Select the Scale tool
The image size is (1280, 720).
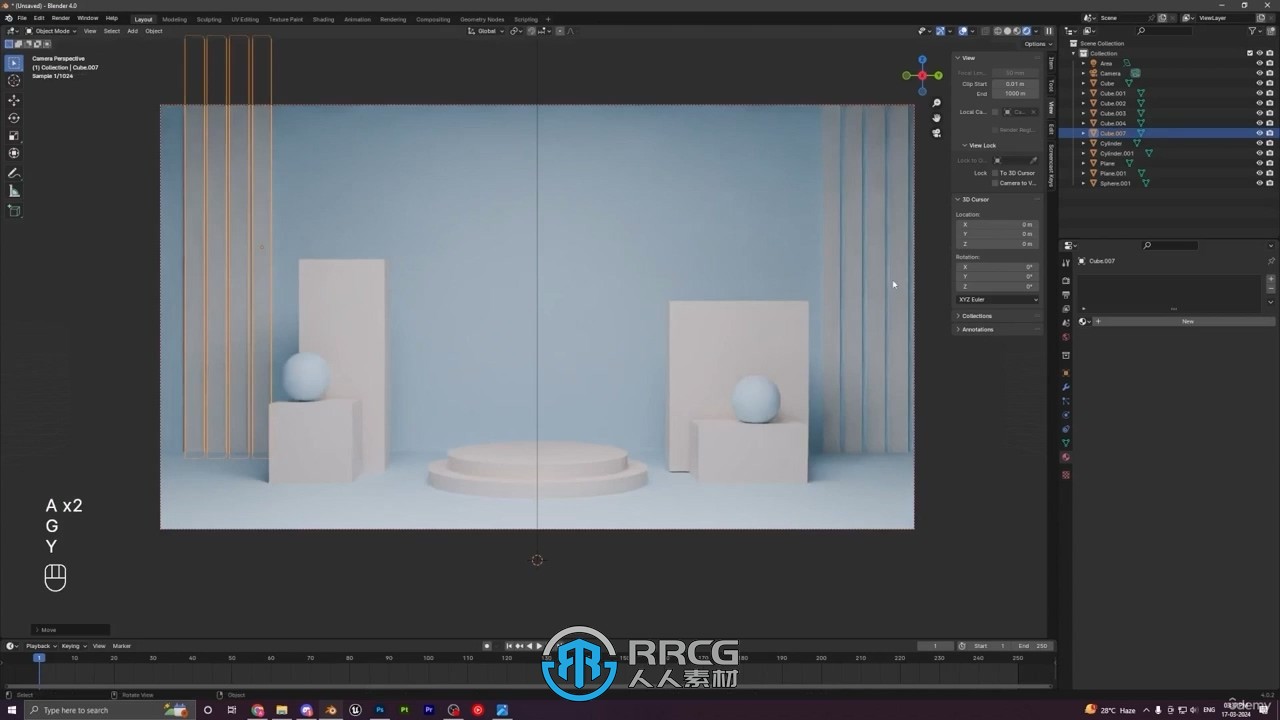coord(14,136)
